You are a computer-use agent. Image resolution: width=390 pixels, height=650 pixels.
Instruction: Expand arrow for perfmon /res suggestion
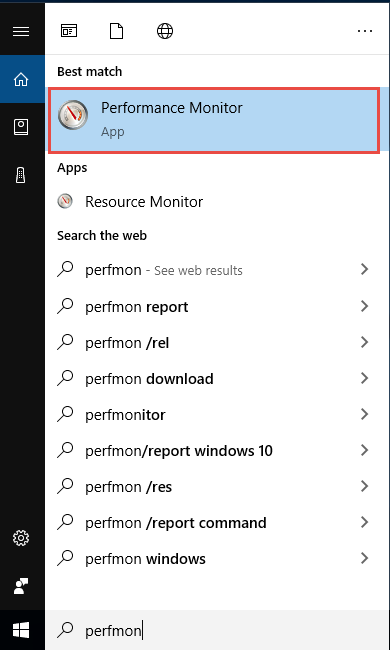365,486
